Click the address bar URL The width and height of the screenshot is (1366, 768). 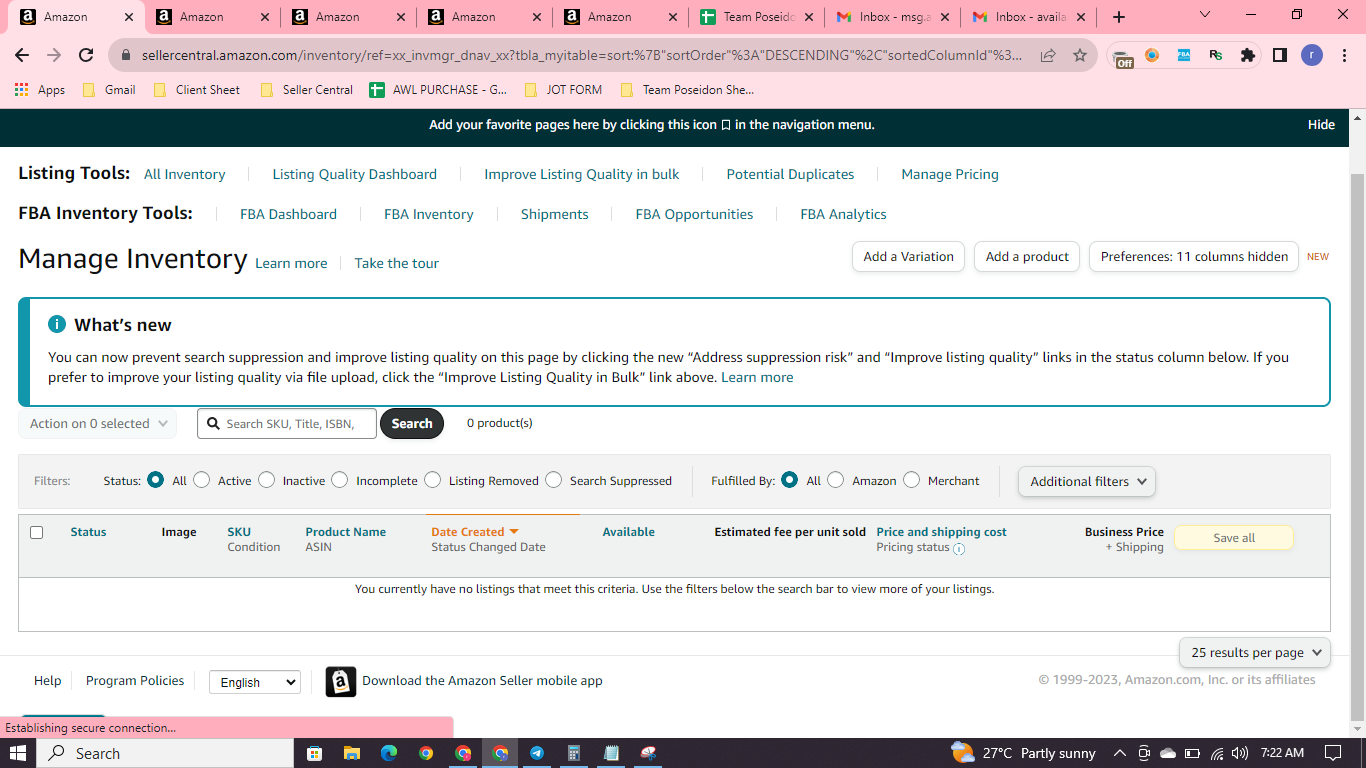click(x=582, y=56)
